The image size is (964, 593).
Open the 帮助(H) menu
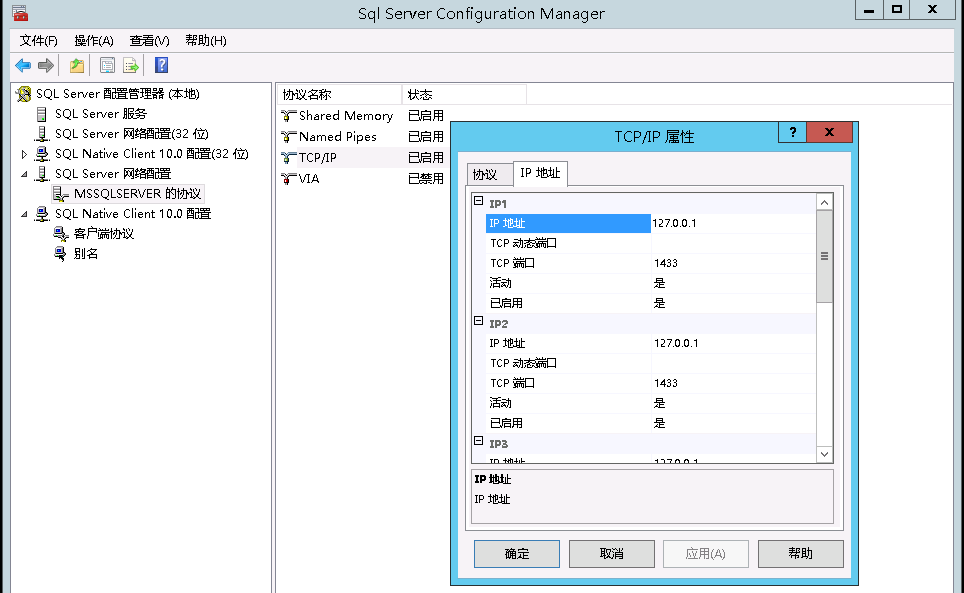click(206, 41)
